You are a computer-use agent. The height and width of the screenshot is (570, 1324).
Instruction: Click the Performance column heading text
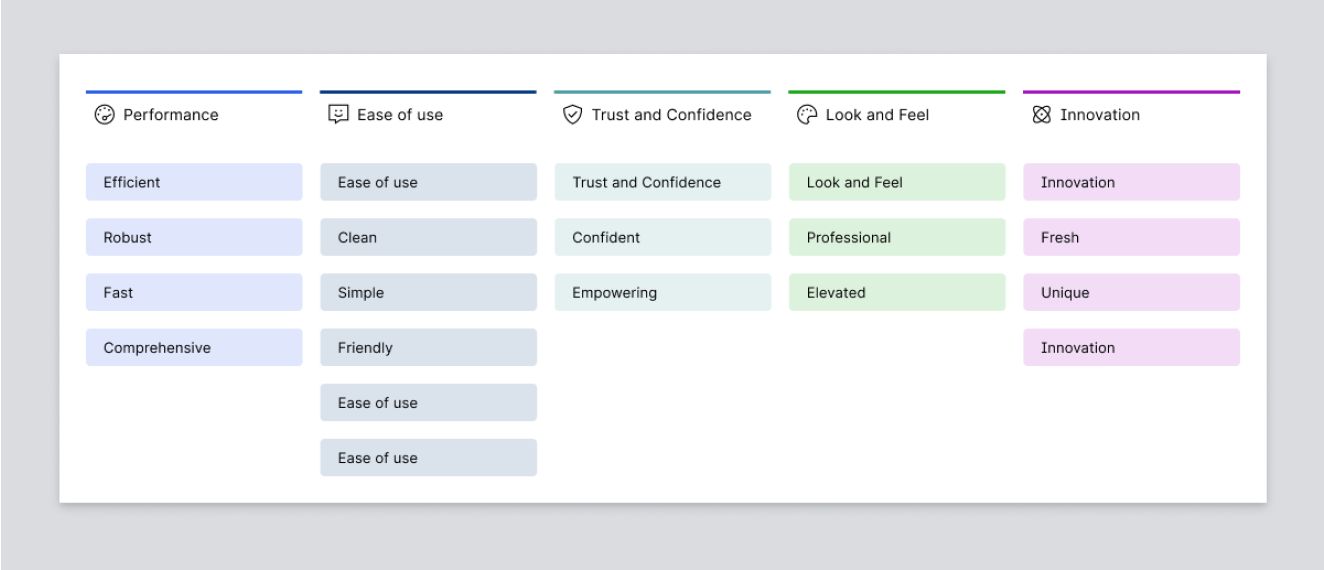point(170,115)
